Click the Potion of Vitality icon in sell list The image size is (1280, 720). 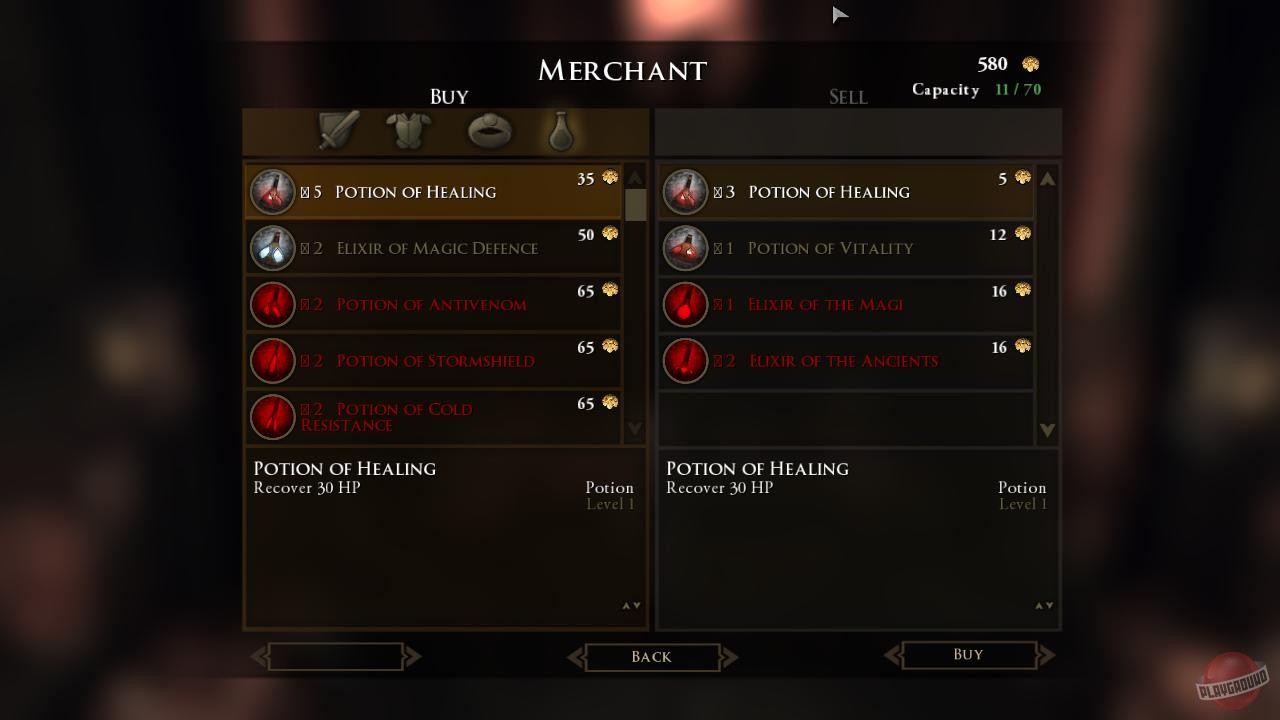(x=685, y=249)
